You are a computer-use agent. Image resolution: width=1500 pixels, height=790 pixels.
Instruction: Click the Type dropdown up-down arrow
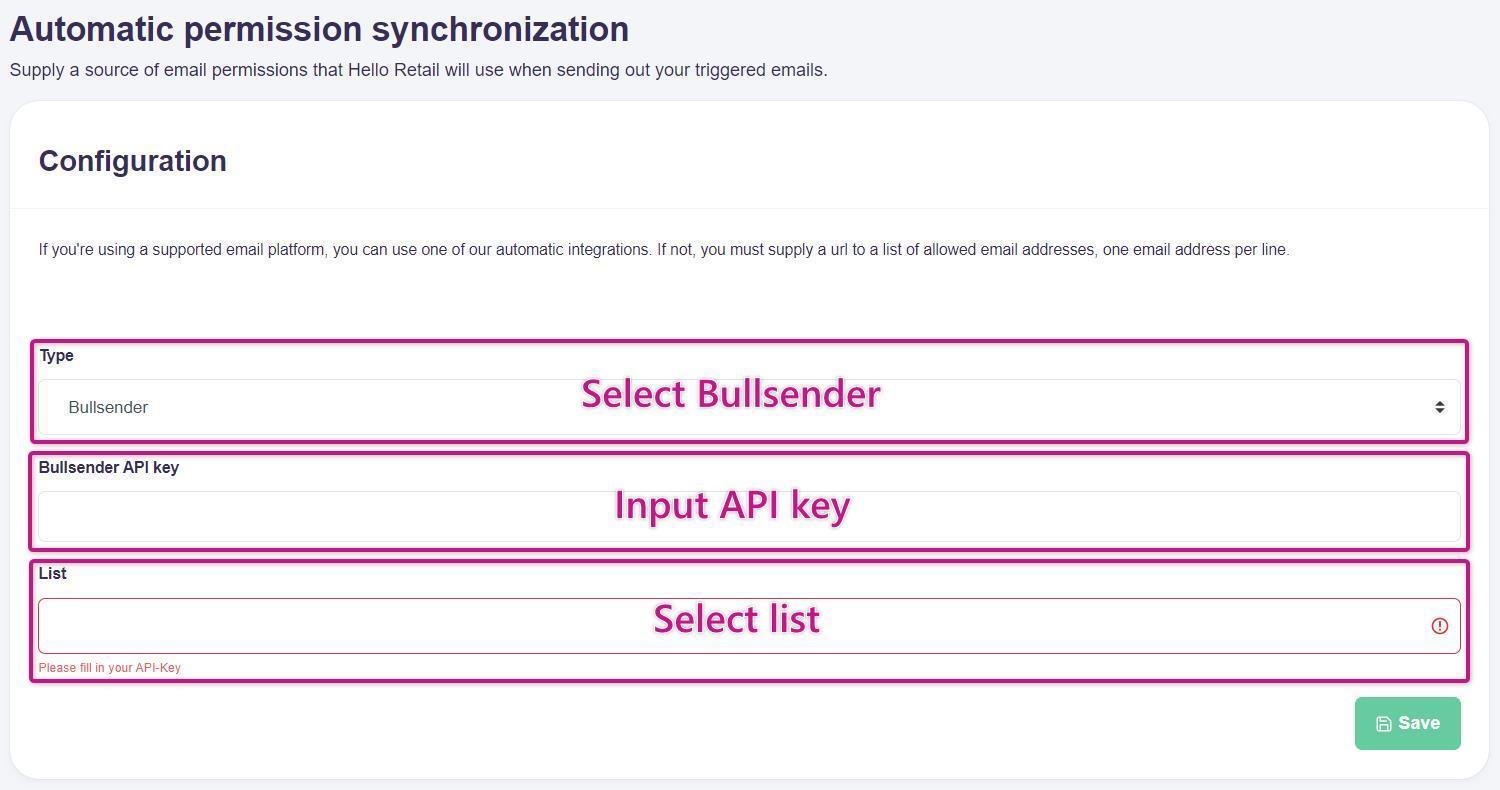click(1439, 407)
